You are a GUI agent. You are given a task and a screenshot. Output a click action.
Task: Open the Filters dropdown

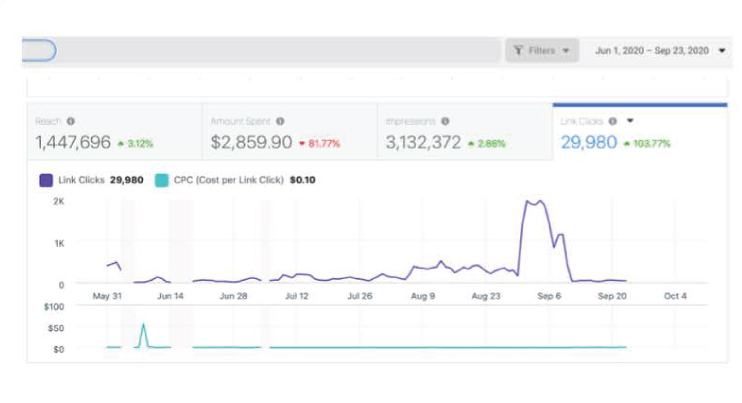click(542, 50)
